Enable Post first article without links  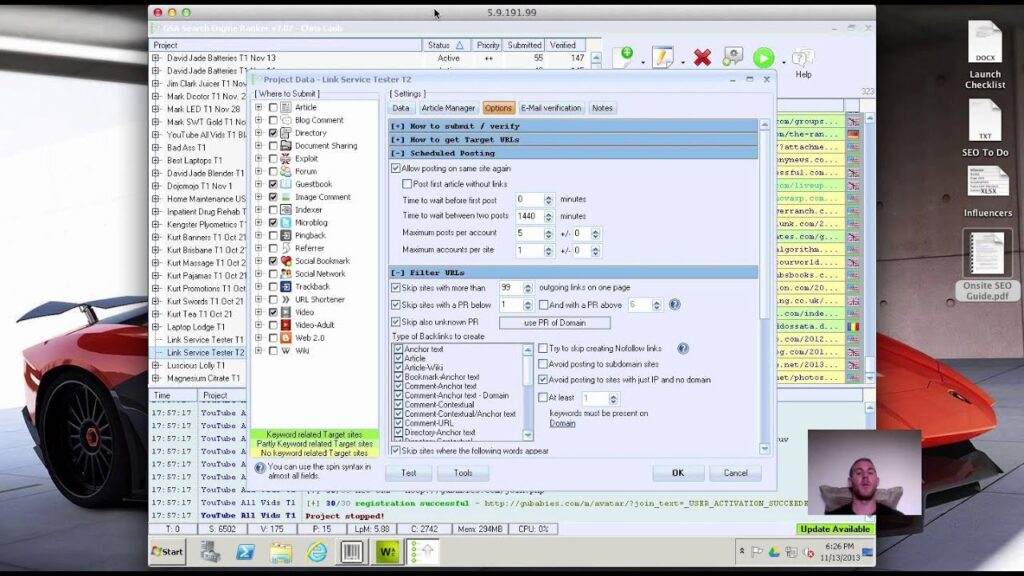(408, 184)
